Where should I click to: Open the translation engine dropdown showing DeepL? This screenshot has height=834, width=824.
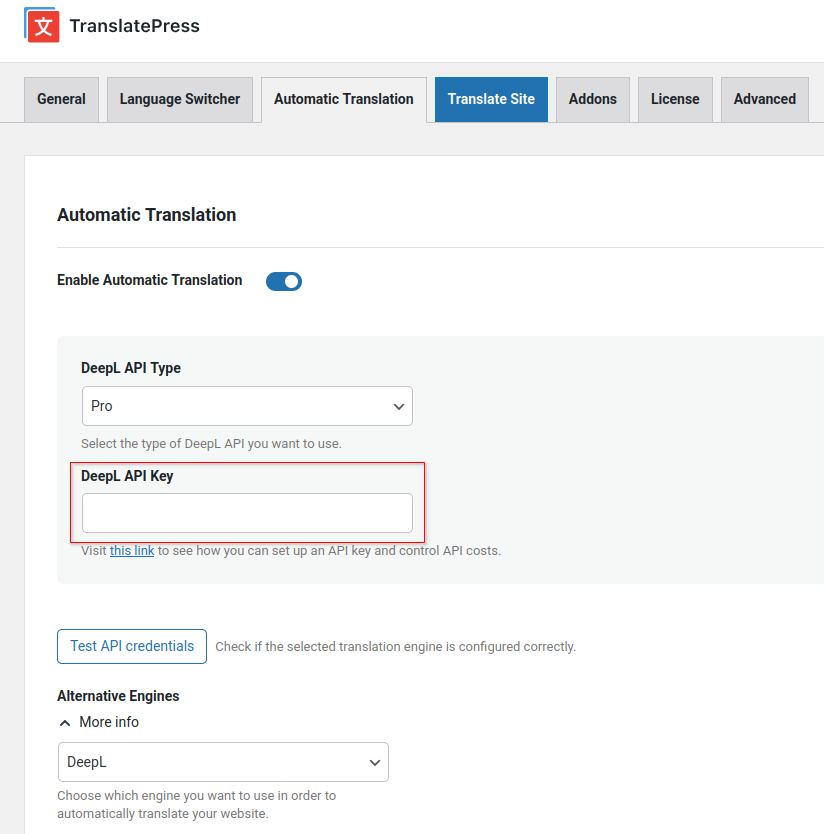pos(222,762)
